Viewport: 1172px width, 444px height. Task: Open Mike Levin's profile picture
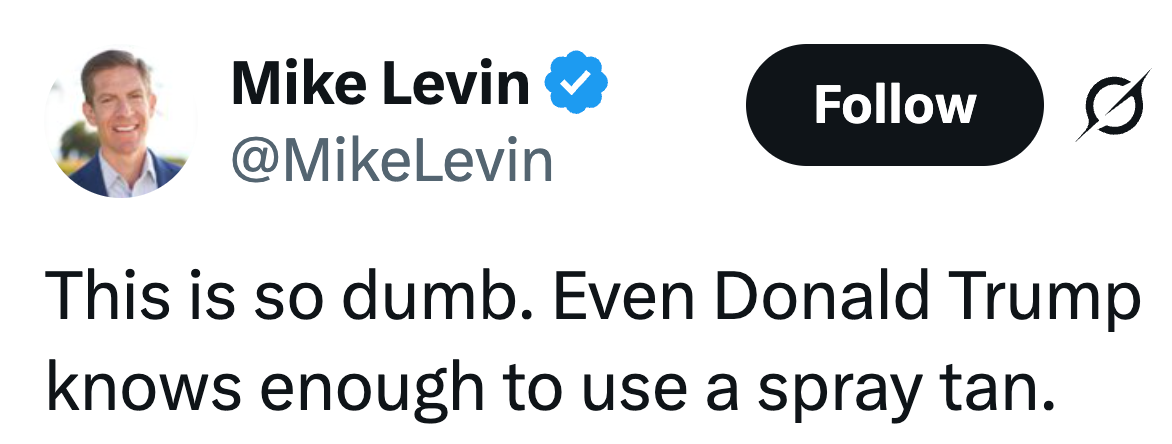[120, 123]
